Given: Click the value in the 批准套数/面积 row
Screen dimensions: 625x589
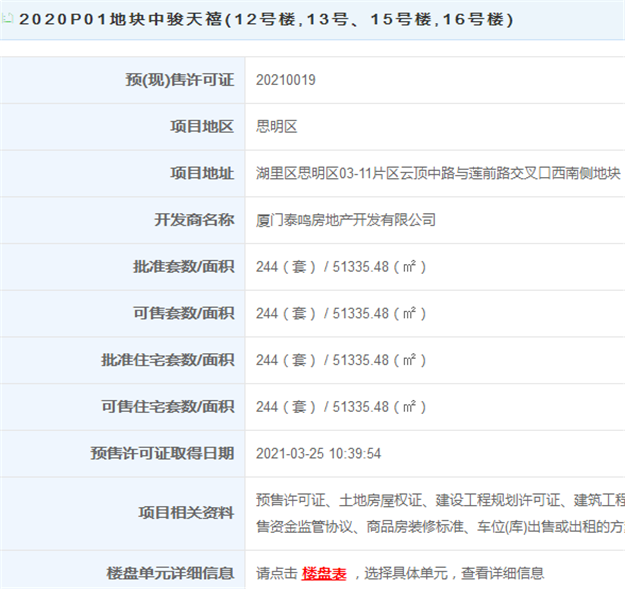Looking at the screenshot, I should pos(341,267).
